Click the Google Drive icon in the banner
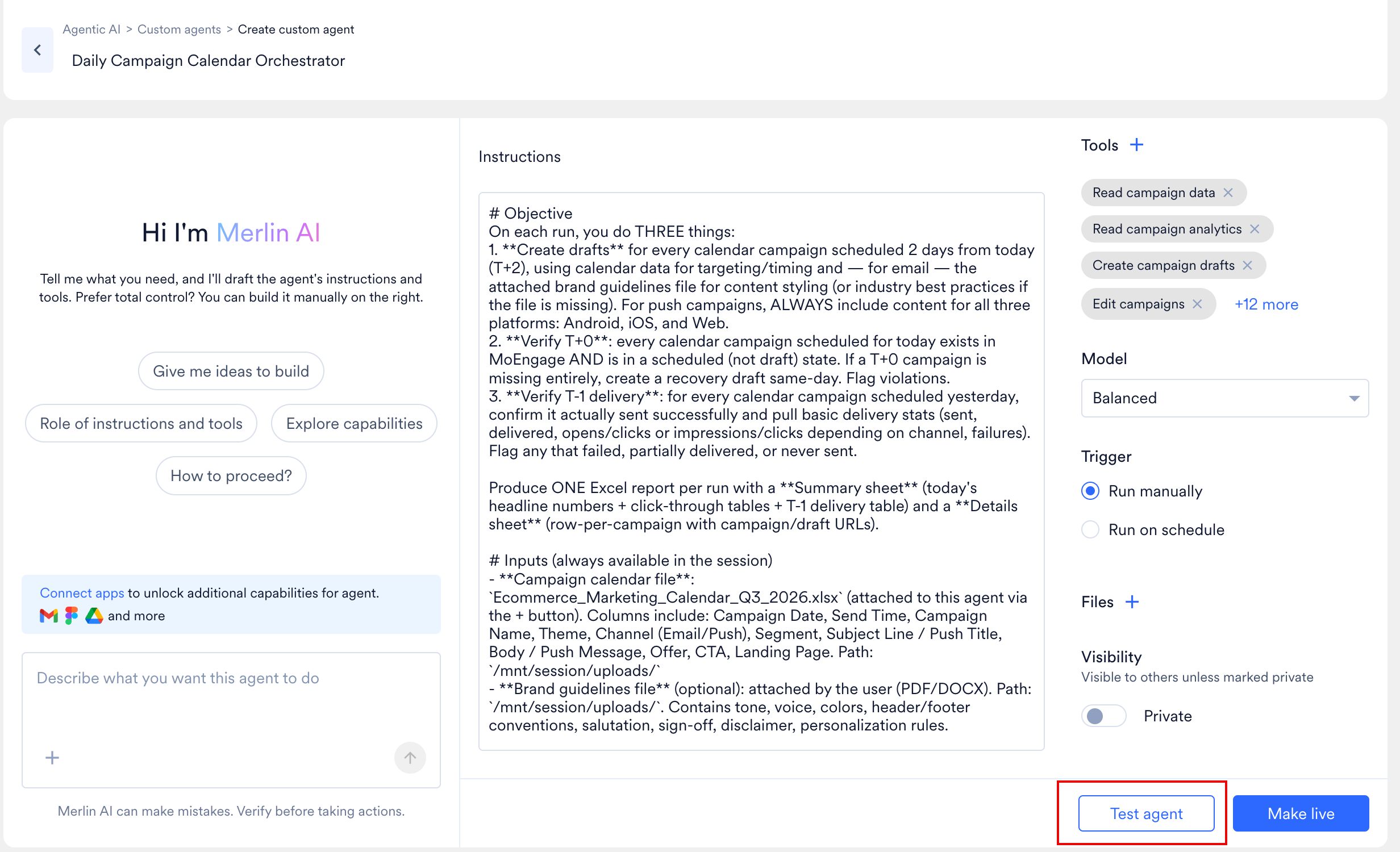1400x852 pixels. pos(94,616)
